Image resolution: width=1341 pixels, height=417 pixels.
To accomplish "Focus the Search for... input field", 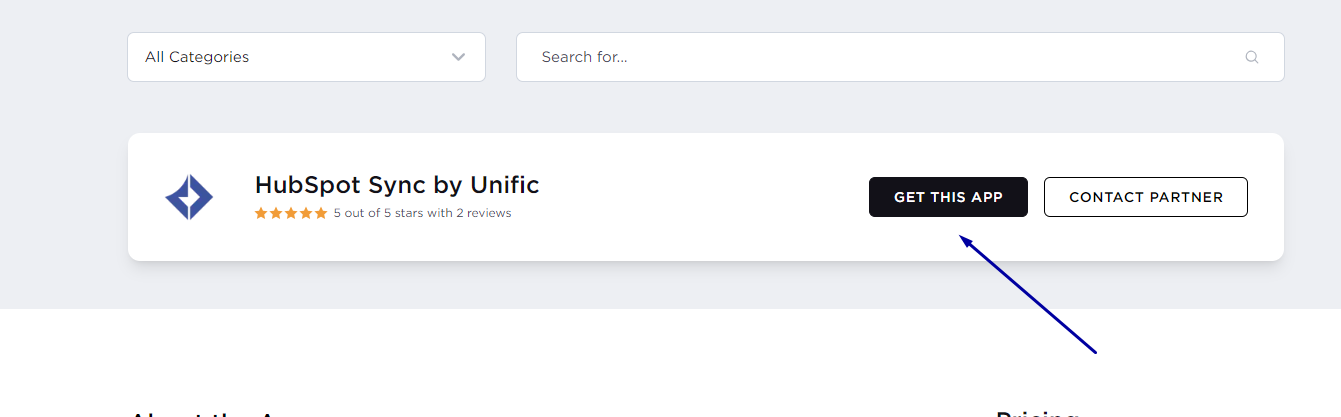I will coord(900,57).
